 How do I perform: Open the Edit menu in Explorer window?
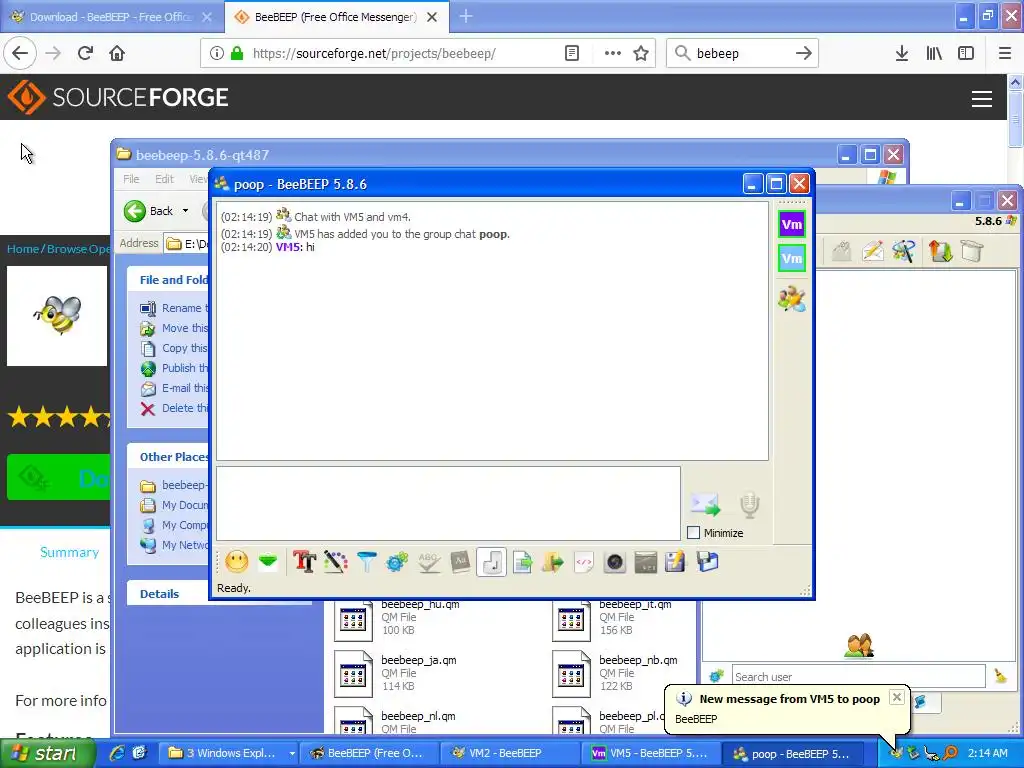(164, 179)
